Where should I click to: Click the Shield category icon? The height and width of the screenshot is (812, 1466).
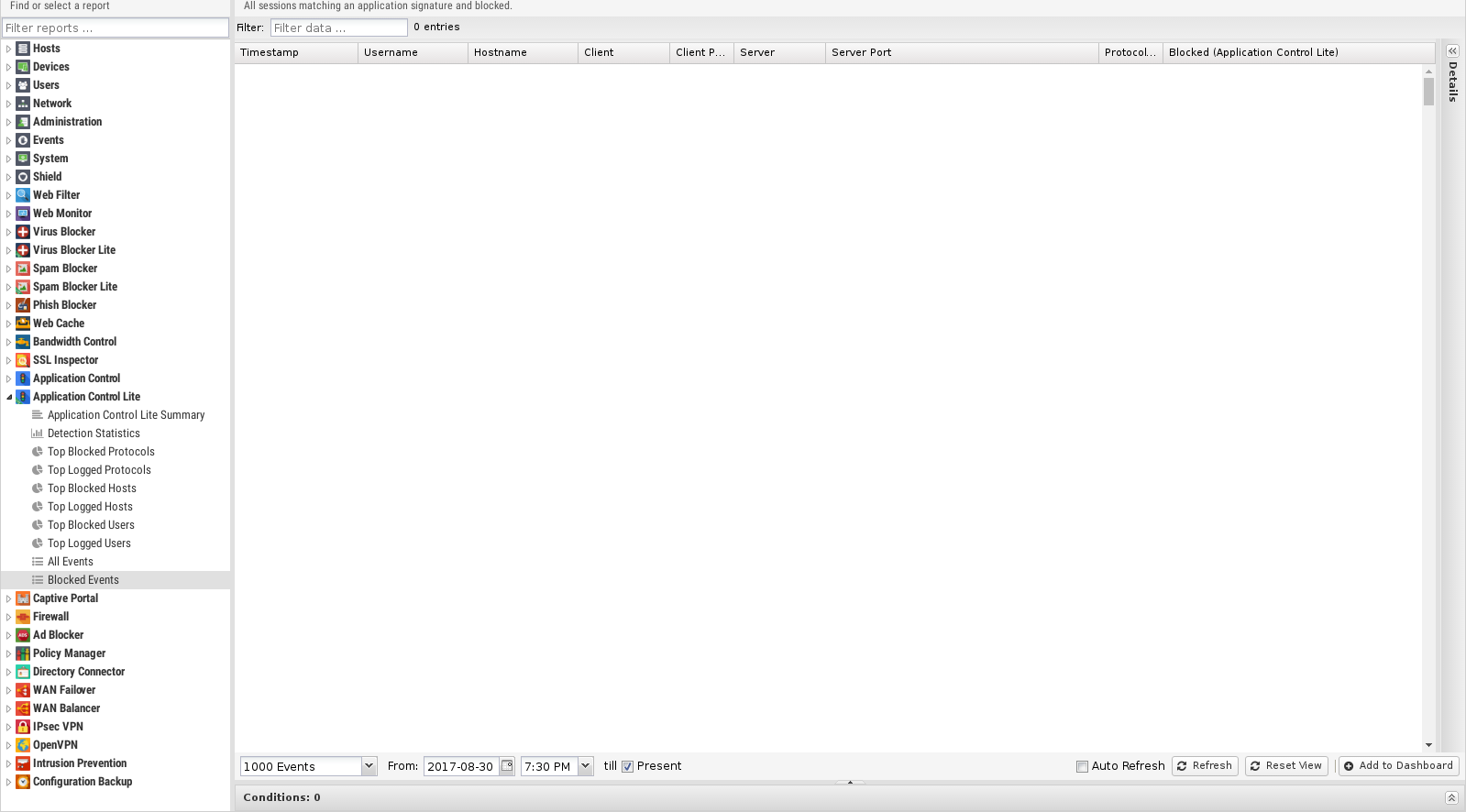click(x=23, y=177)
